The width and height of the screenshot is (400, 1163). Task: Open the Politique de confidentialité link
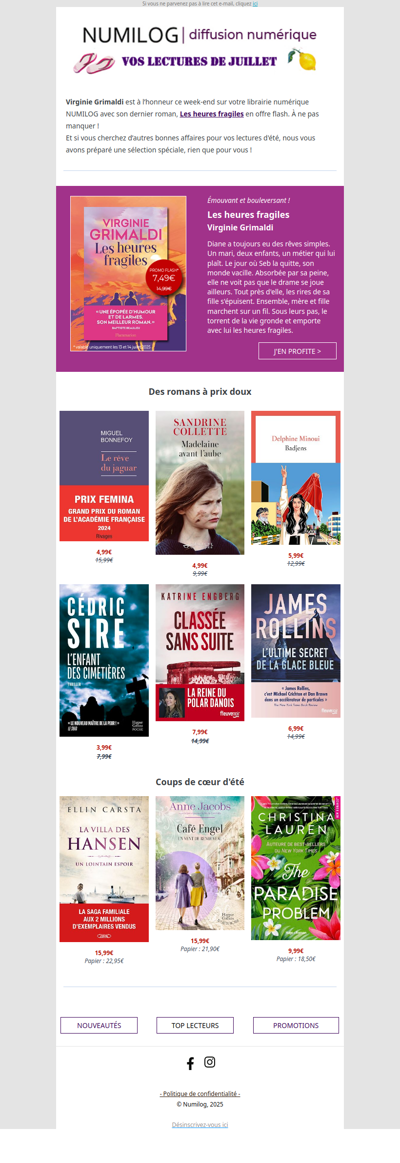coord(200,1093)
